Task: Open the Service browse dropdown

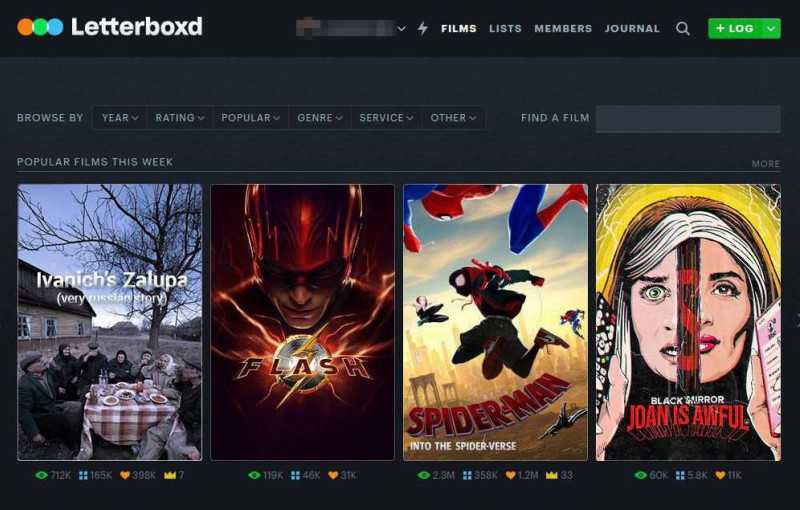Action: pyautogui.click(x=386, y=118)
